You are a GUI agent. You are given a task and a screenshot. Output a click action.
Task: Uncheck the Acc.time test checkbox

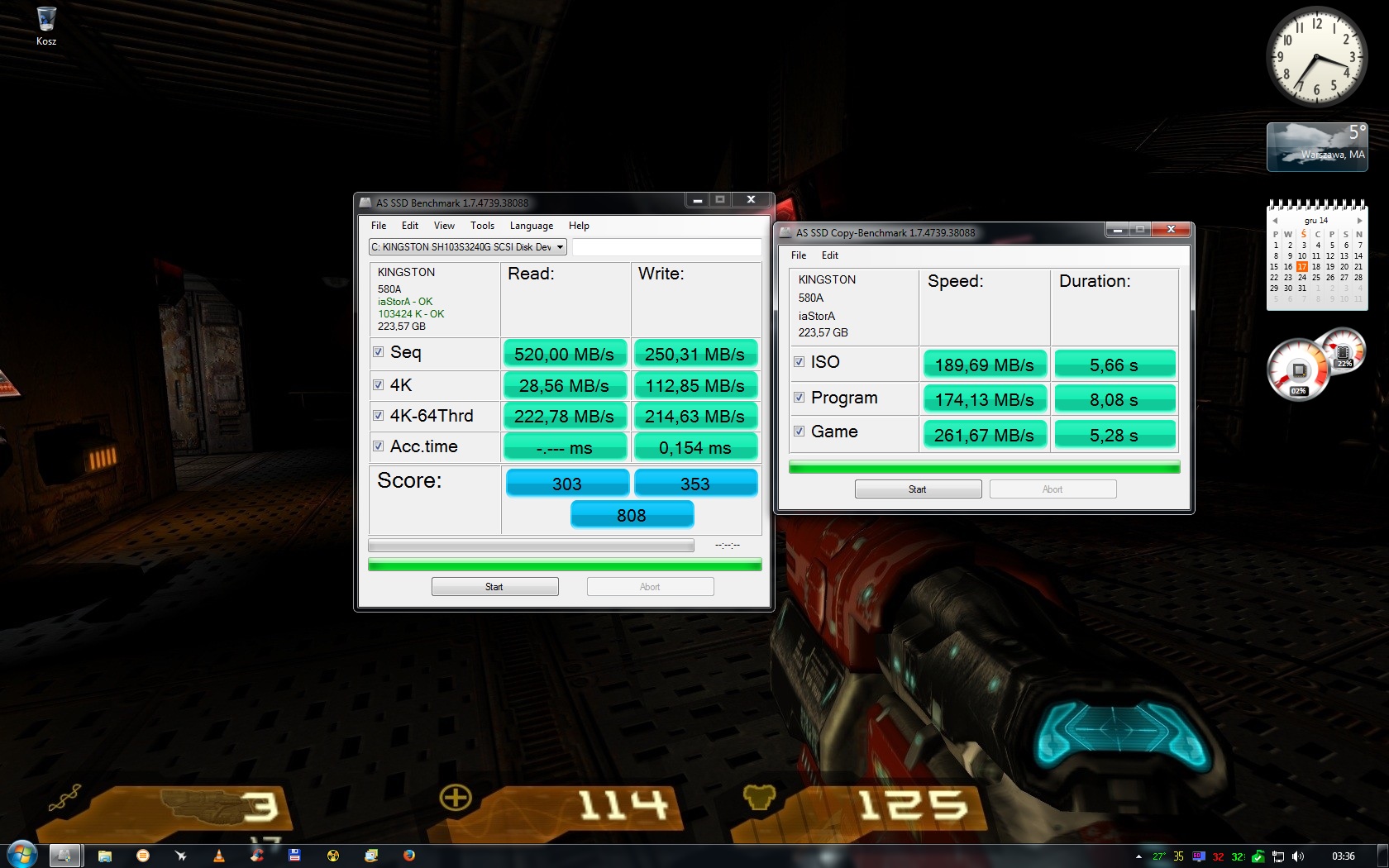point(378,446)
